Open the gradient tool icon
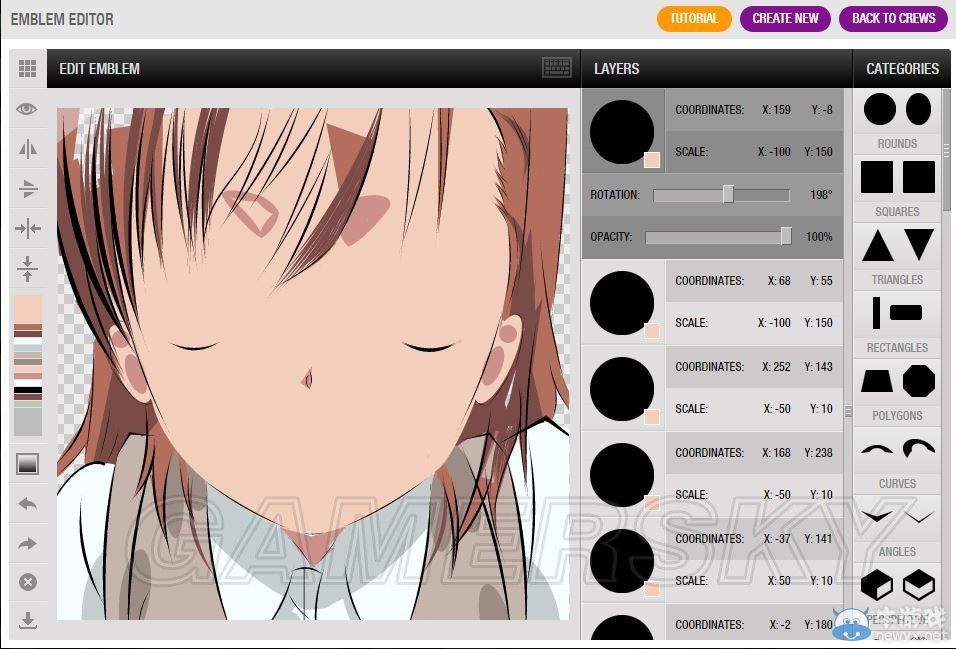Viewport: 956px width, 649px height. [x=27, y=464]
